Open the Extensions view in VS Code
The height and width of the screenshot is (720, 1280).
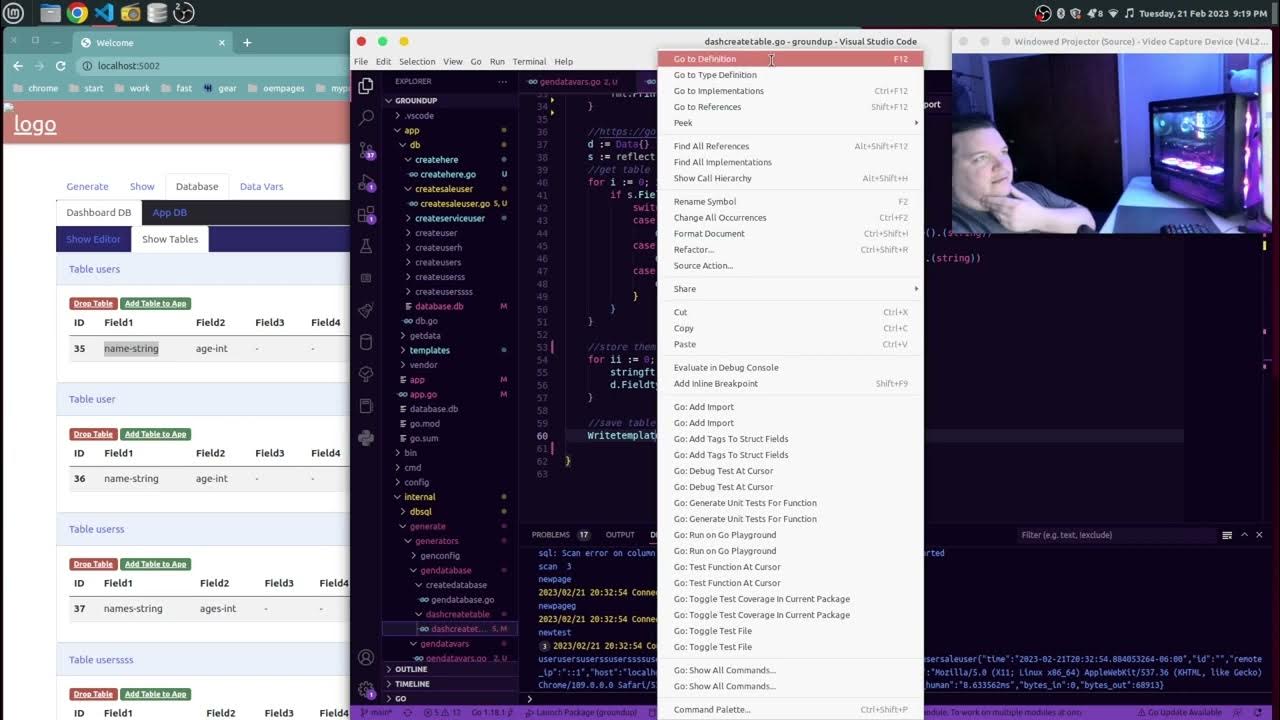(366, 214)
